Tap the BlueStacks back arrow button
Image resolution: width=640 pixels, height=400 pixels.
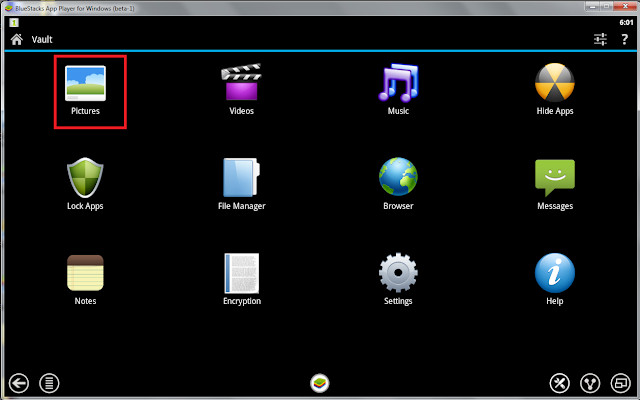click(19, 383)
